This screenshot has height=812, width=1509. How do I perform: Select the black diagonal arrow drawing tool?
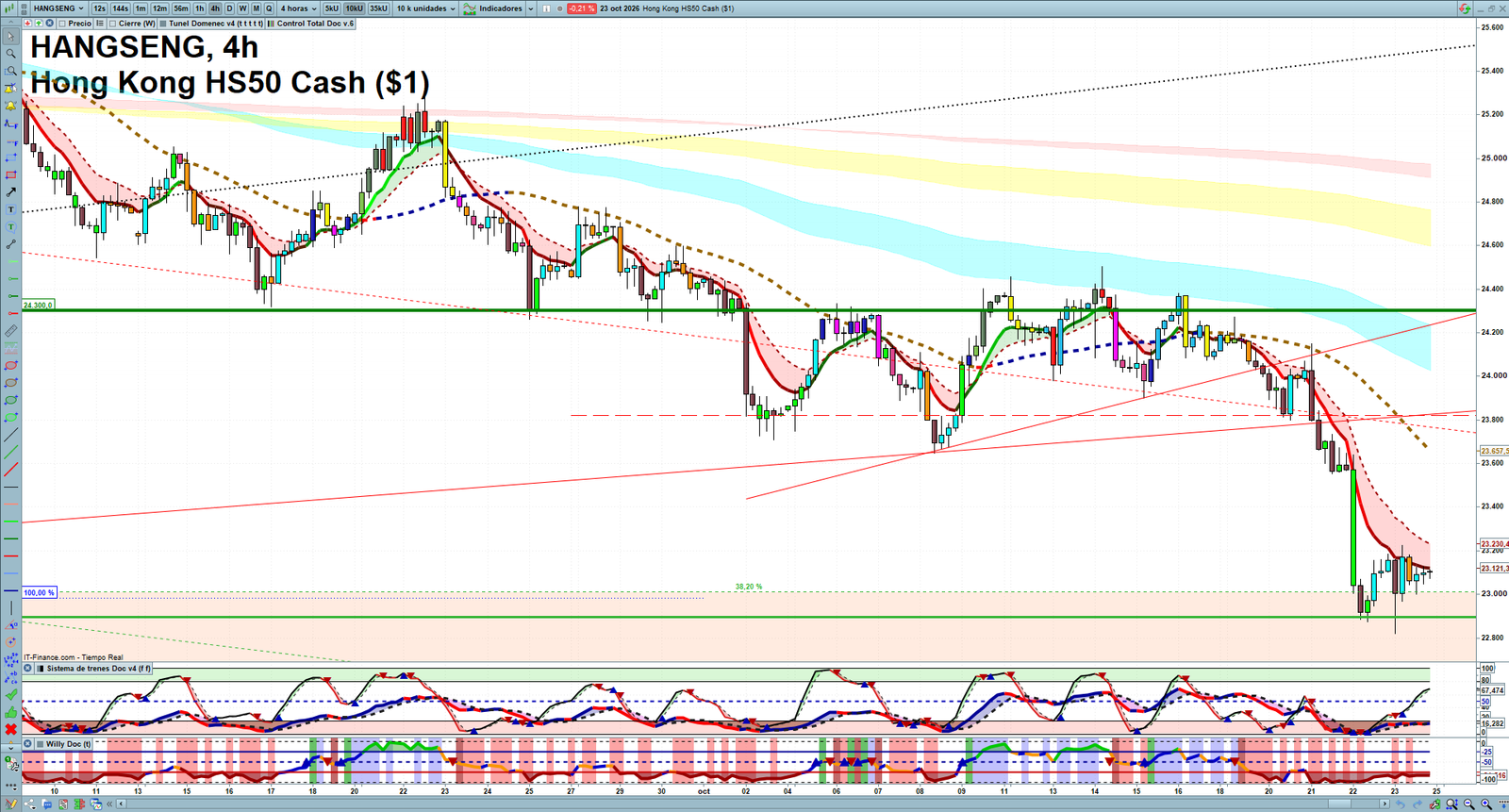(x=10, y=192)
